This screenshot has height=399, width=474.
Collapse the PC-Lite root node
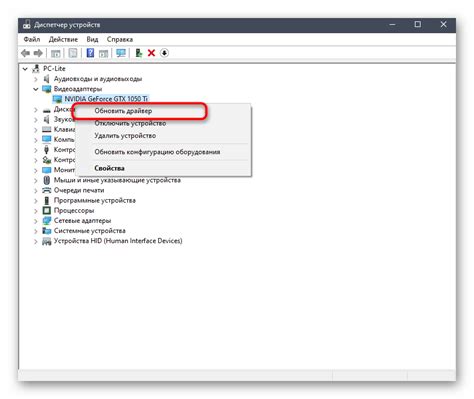25,69
